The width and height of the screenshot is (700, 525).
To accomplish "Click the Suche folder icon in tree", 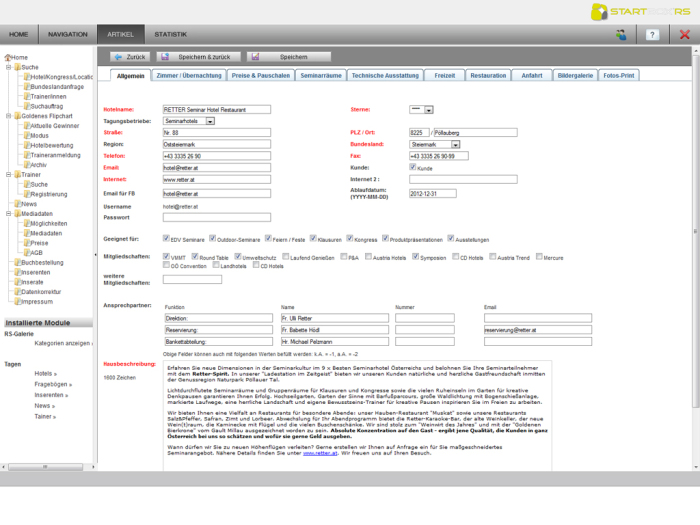I will (x=17, y=67).
